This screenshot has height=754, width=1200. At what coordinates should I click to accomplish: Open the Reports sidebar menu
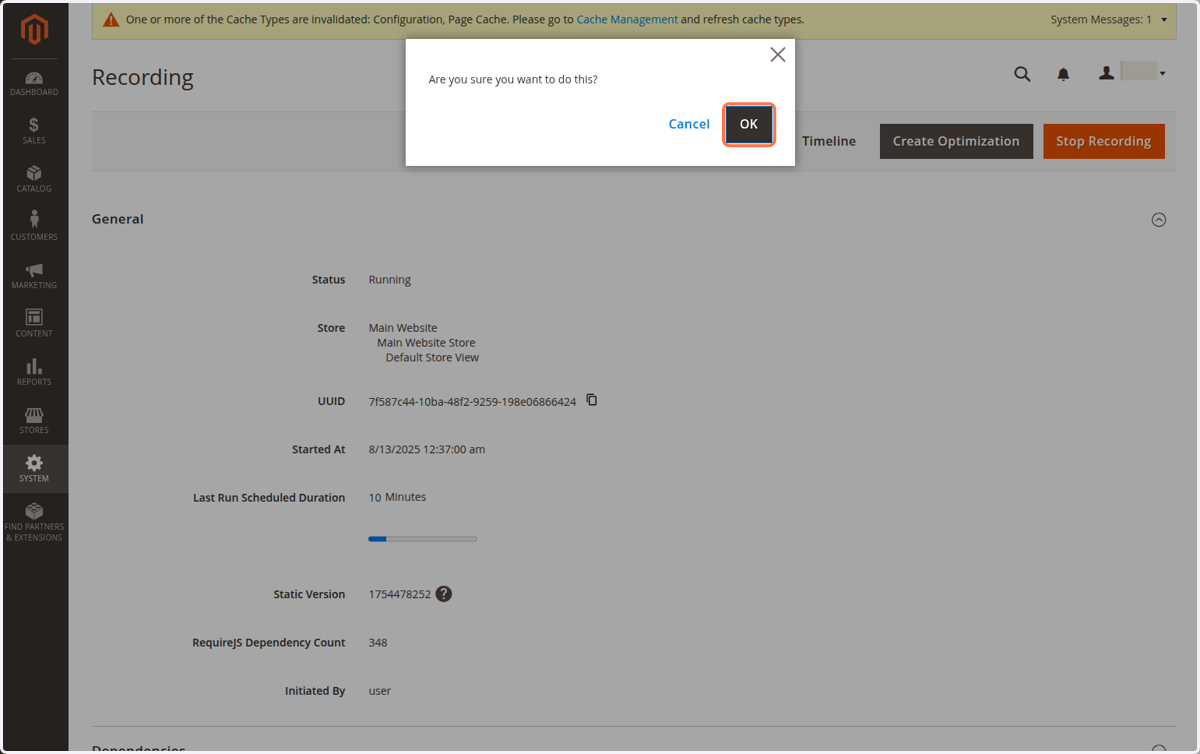pos(34,372)
